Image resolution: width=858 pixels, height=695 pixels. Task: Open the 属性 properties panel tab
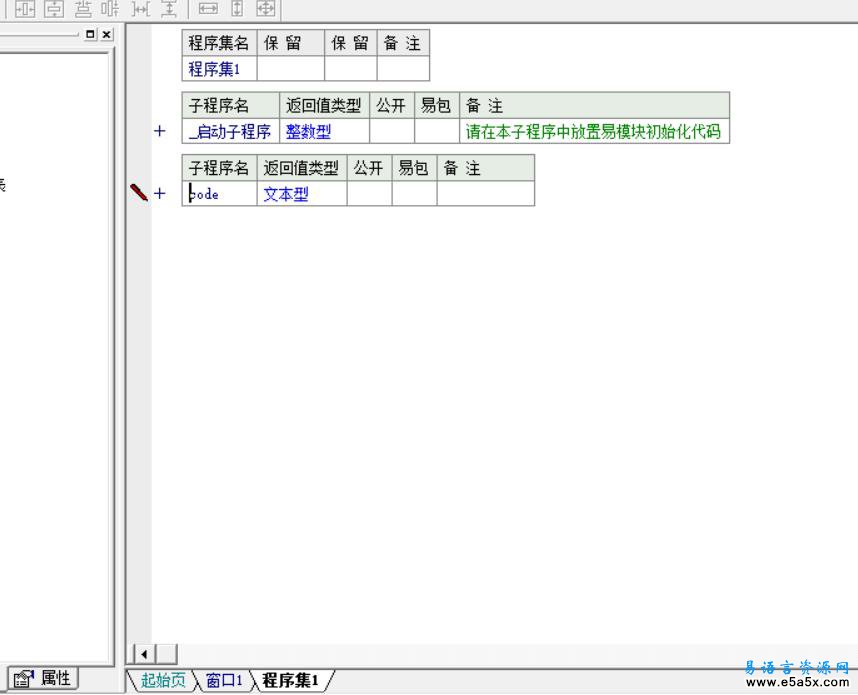44,679
